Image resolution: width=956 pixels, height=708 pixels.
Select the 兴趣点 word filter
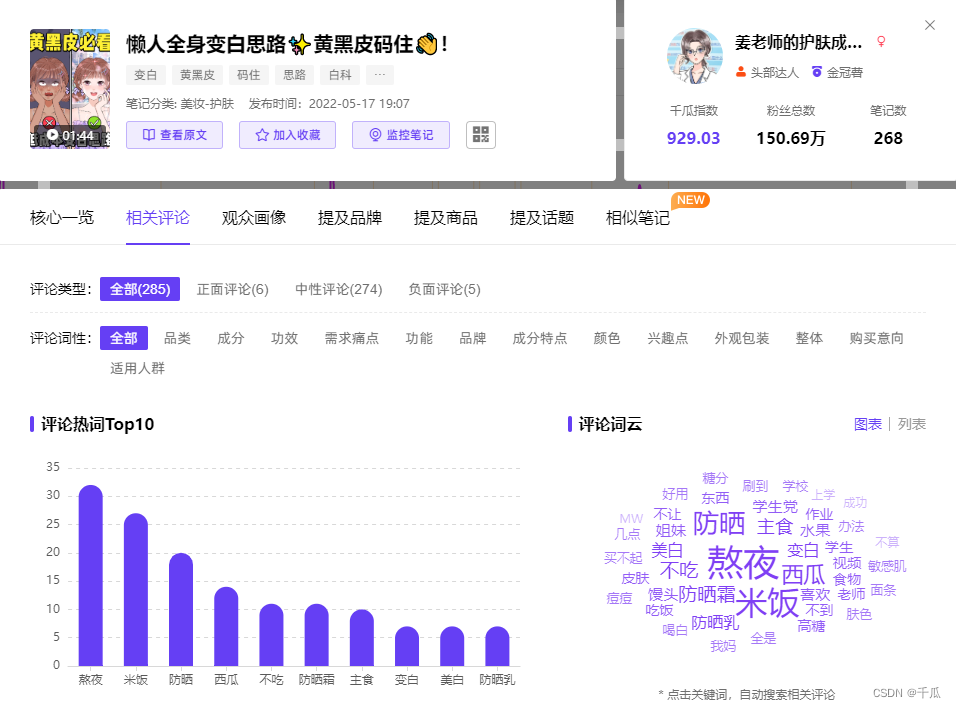point(668,338)
